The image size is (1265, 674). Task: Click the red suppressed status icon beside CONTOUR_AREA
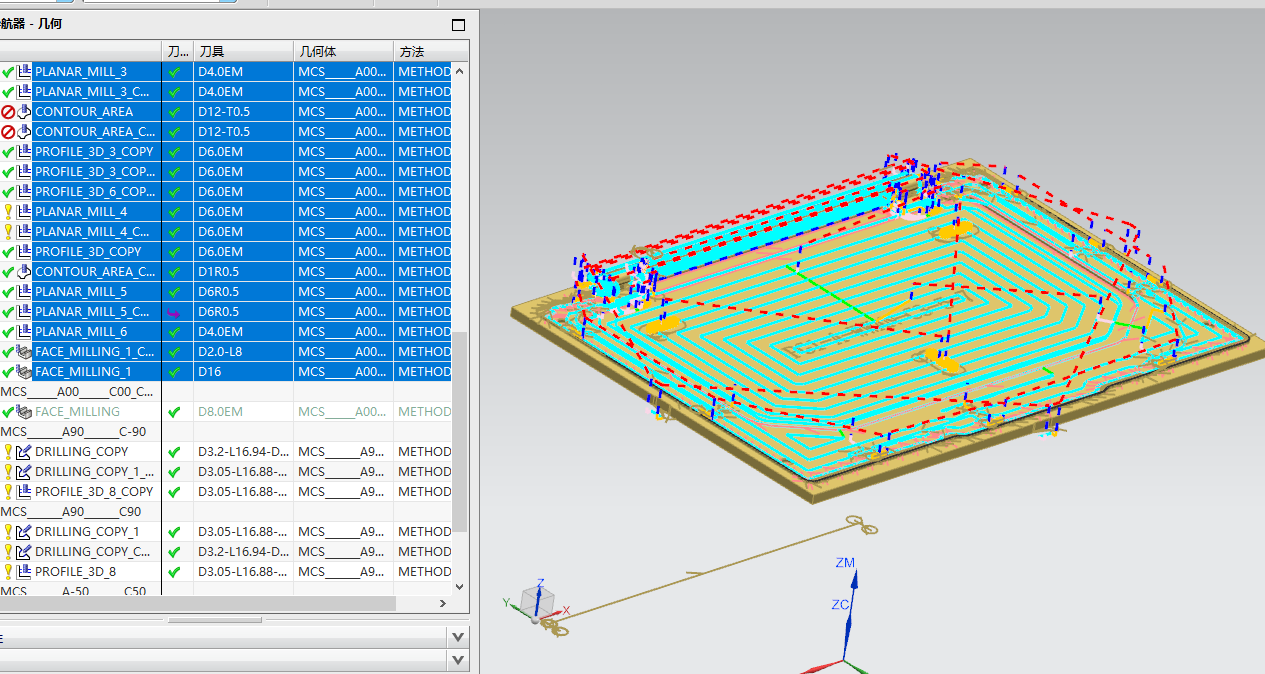coord(8,112)
